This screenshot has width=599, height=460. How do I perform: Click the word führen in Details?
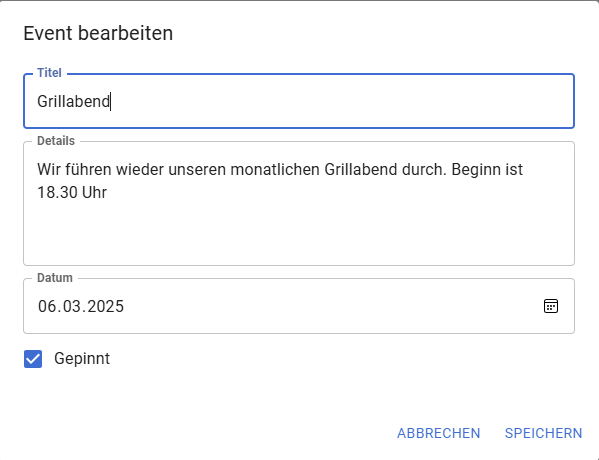(88, 170)
